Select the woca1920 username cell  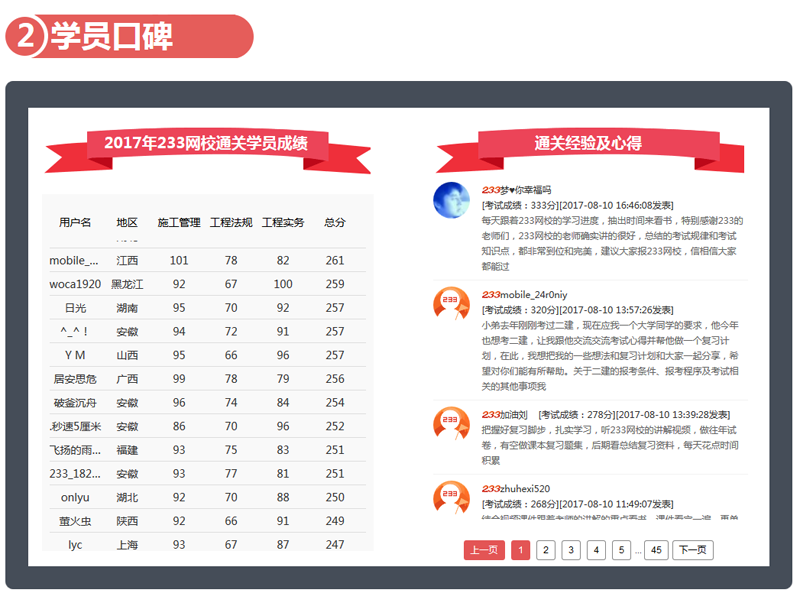75,284
